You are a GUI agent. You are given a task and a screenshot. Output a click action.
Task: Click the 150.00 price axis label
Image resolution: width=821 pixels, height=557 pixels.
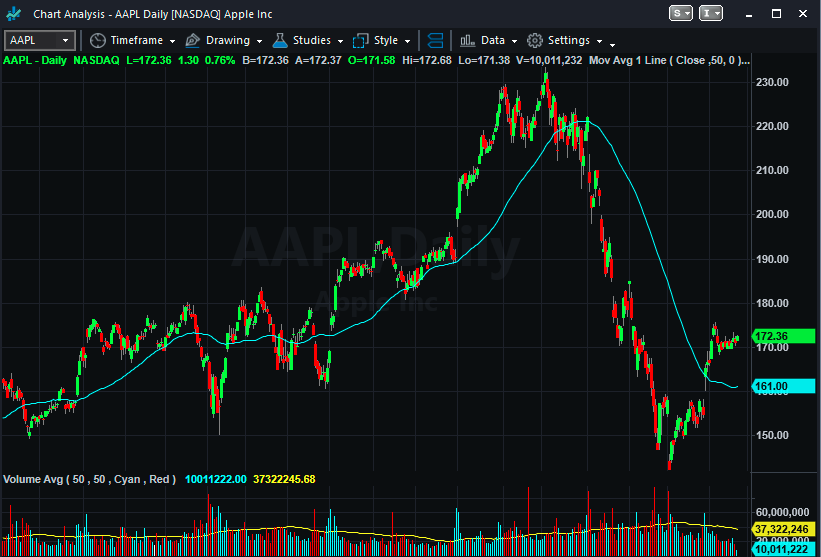(x=772, y=435)
